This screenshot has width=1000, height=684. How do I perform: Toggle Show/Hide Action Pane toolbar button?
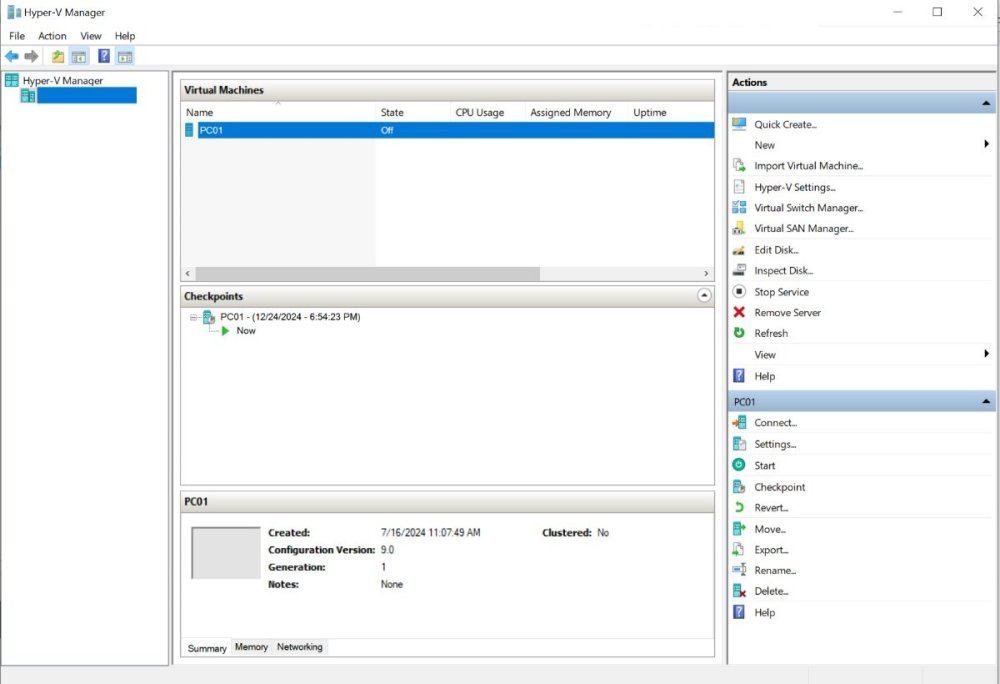coord(125,56)
